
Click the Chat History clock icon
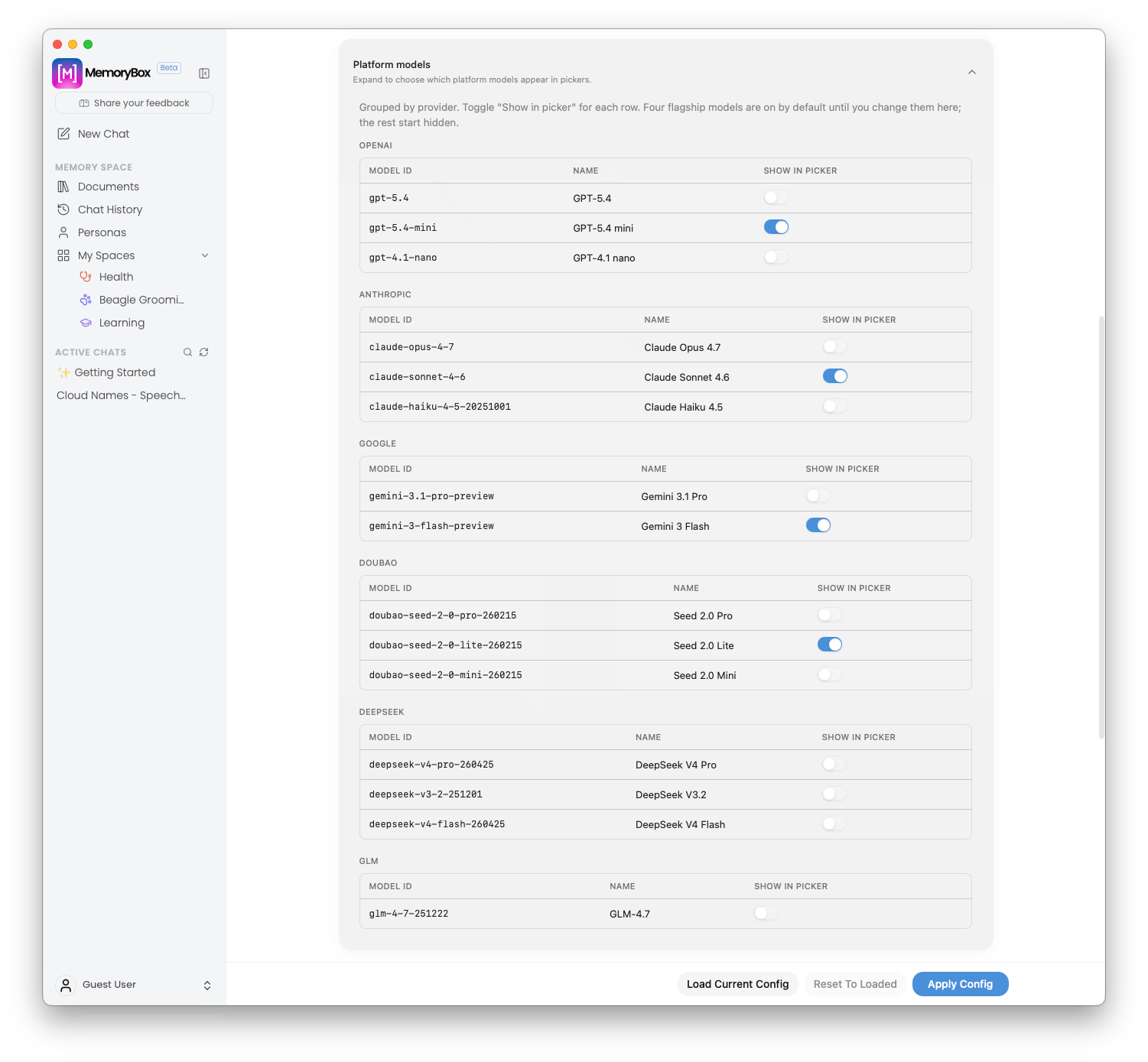point(63,209)
